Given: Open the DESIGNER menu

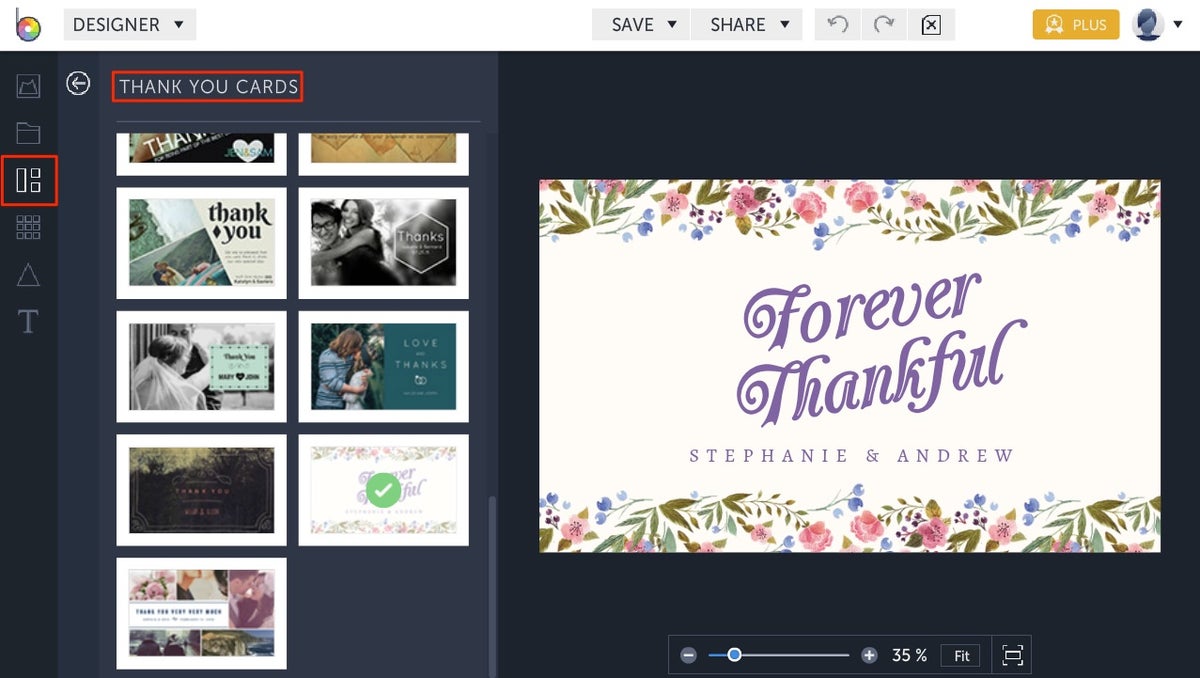Looking at the screenshot, I should [130, 24].
